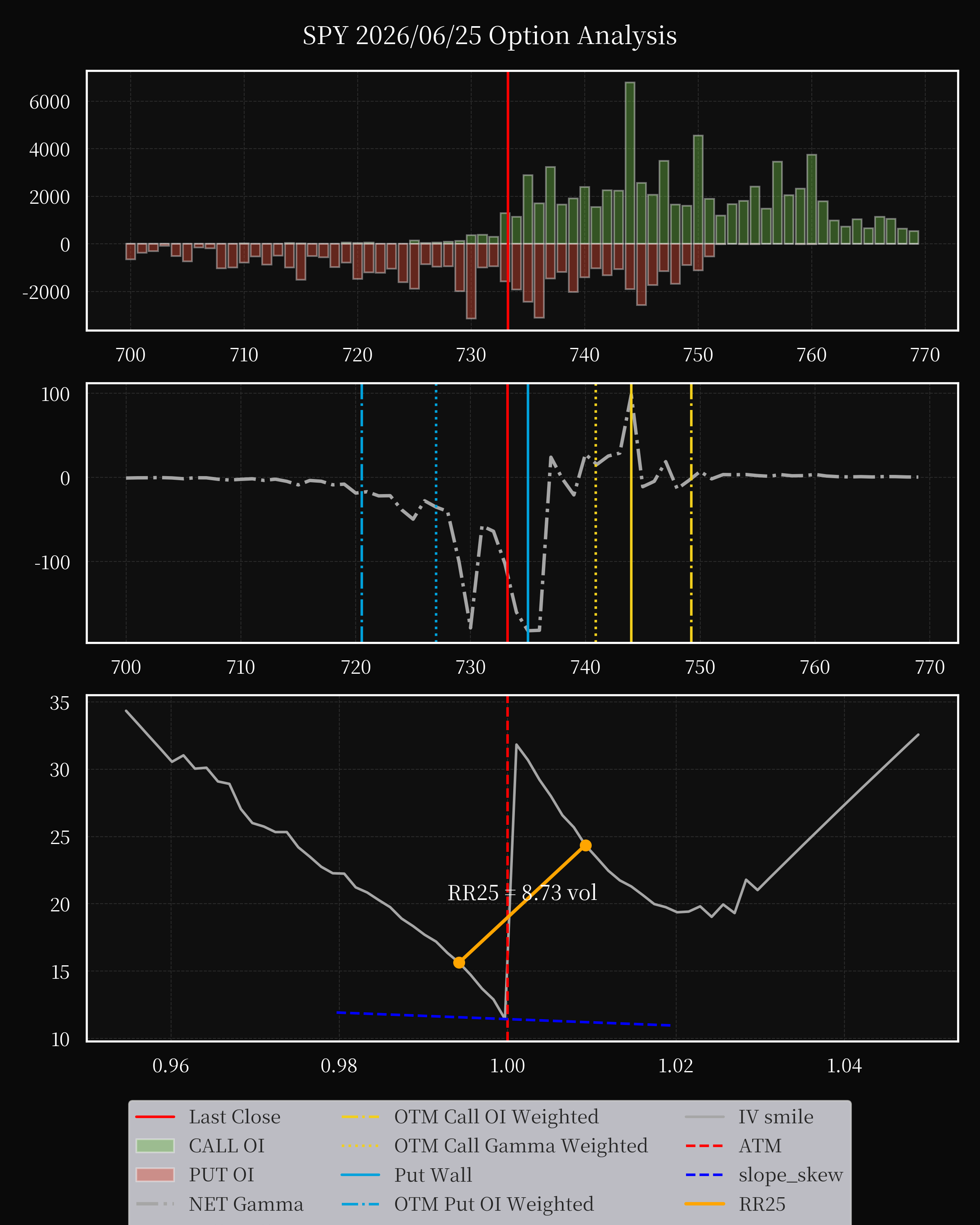Click the blue dashed slope_skew line

(x=503, y=1019)
